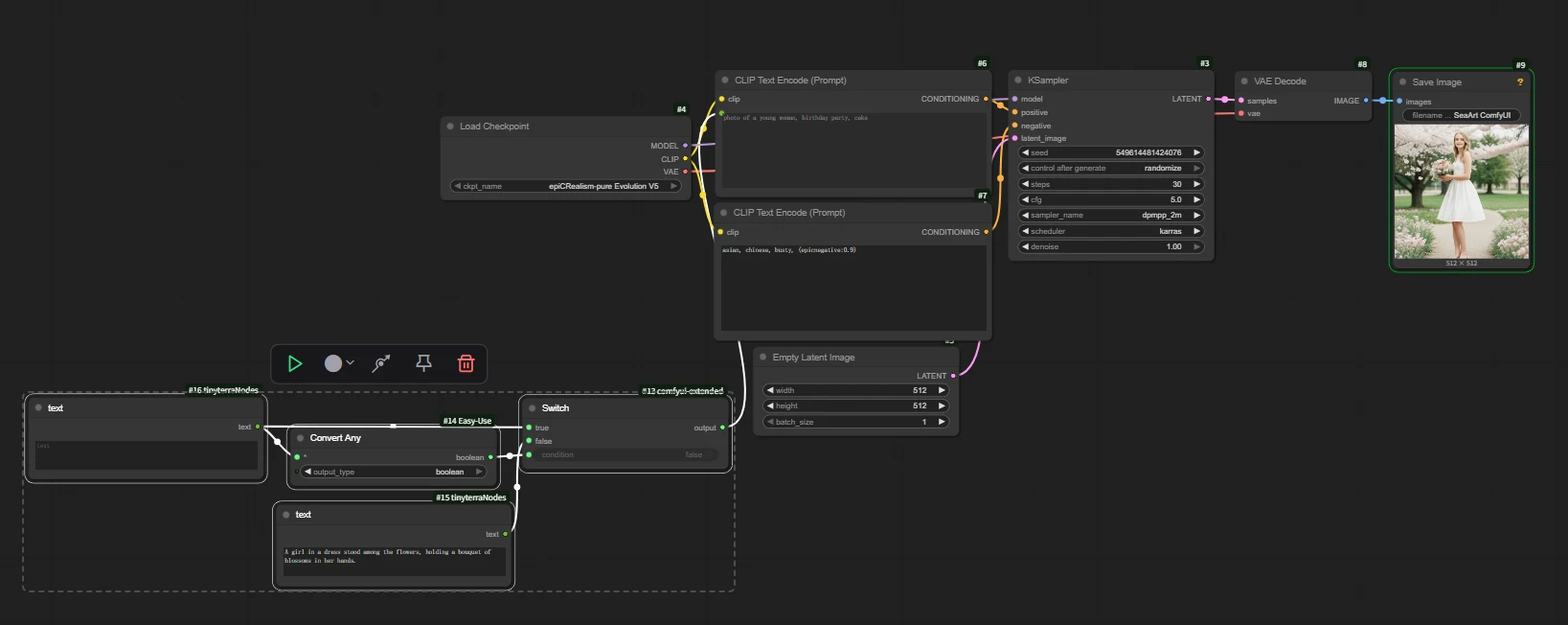The image size is (1568, 625).
Task: Click the generated woman image thumbnail
Action: pyautogui.click(x=1461, y=192)
